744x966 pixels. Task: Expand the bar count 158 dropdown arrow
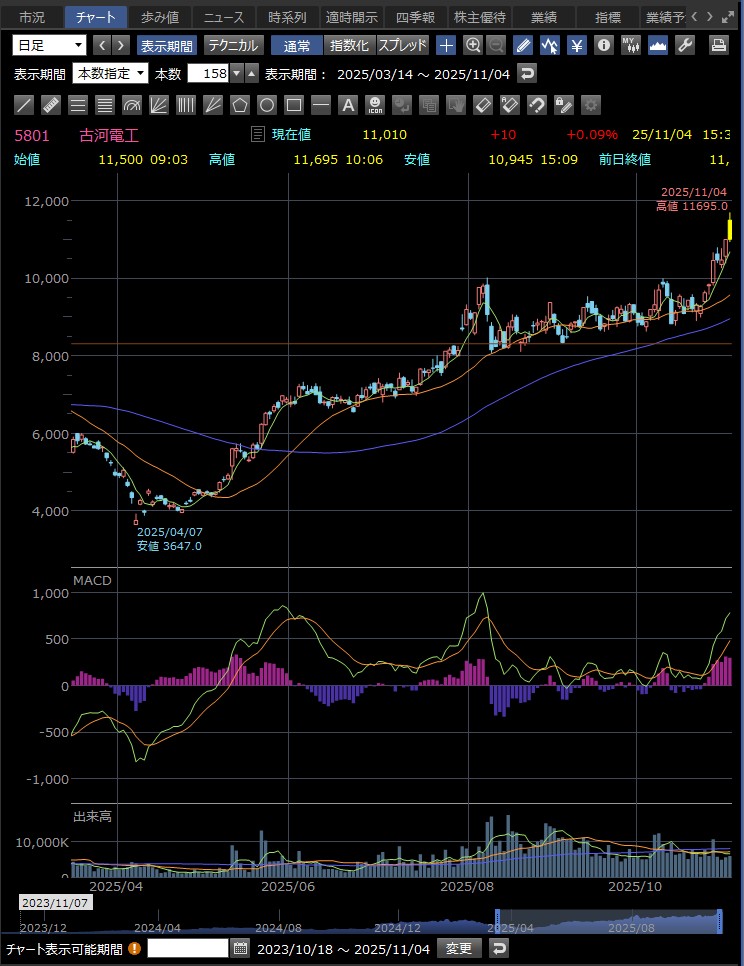(x=236, y=73)
